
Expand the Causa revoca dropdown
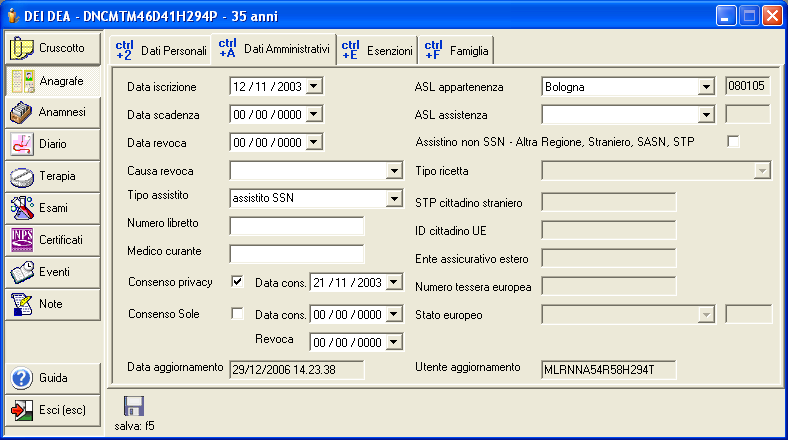(393, 171)
